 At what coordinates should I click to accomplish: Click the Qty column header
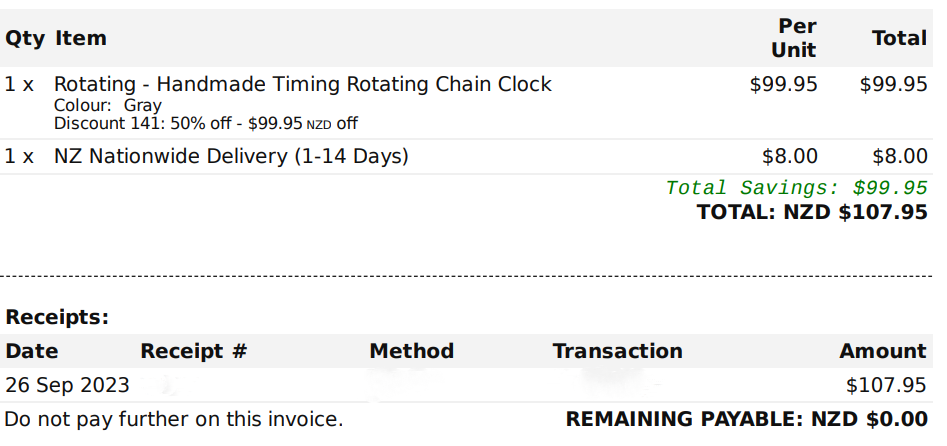click(25, 39)
